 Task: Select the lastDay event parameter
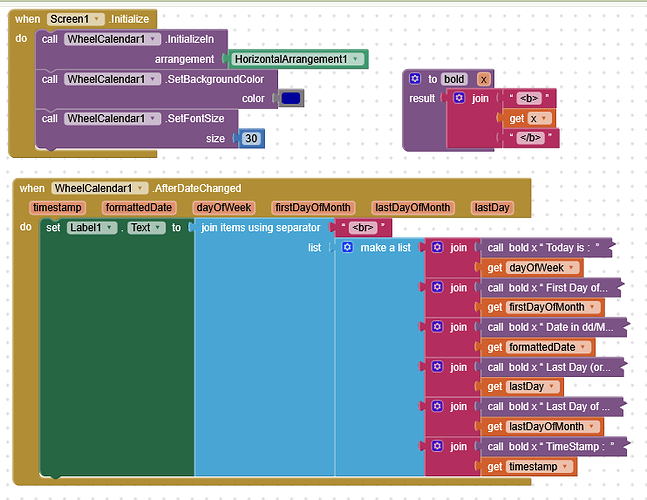point(492,208)
